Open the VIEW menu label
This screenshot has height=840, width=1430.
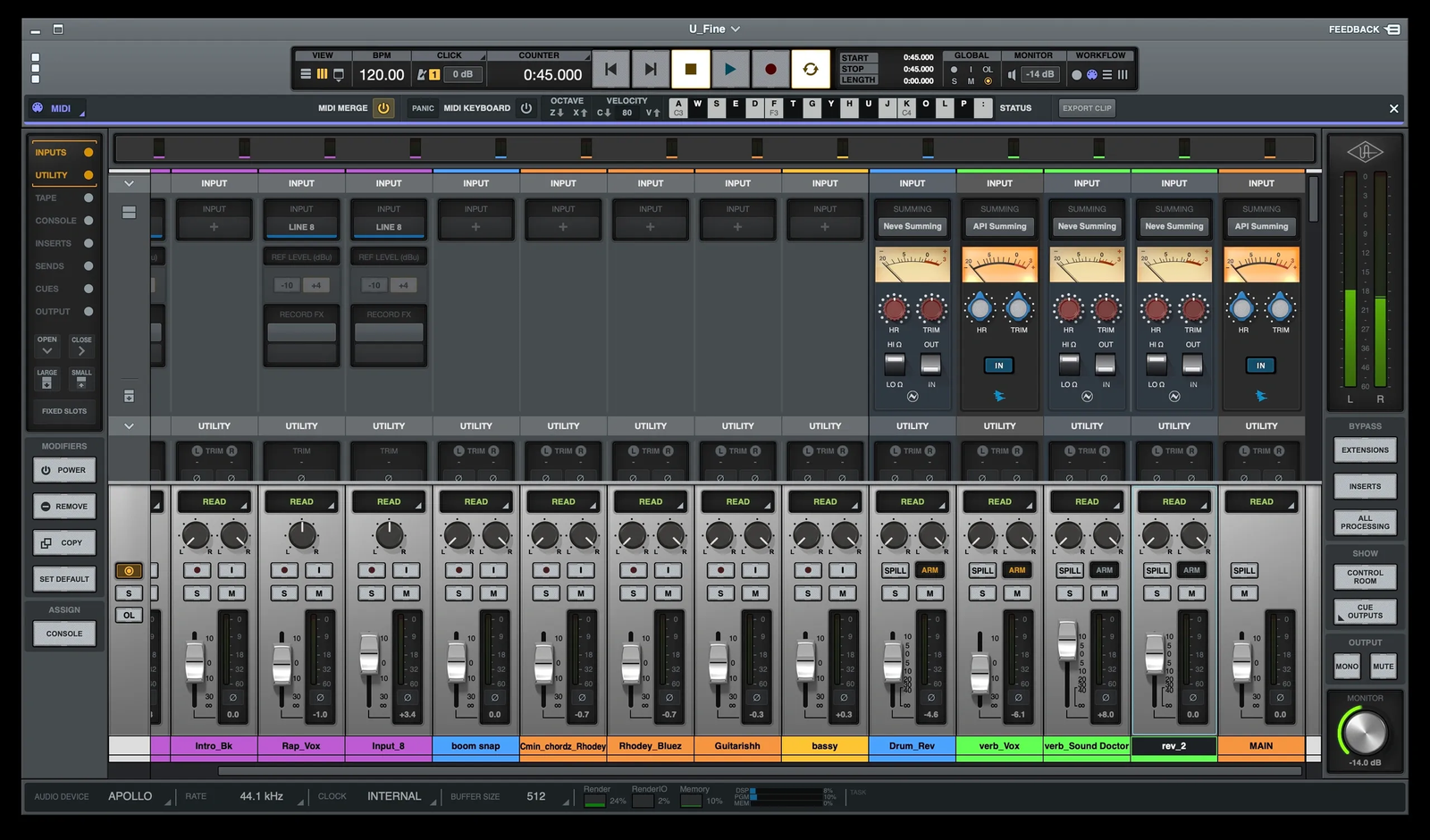[323, 55]
